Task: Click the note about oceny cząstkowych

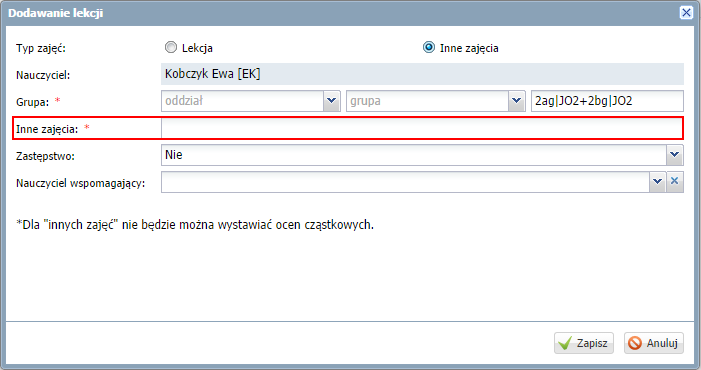Action: tap(195, 225)
